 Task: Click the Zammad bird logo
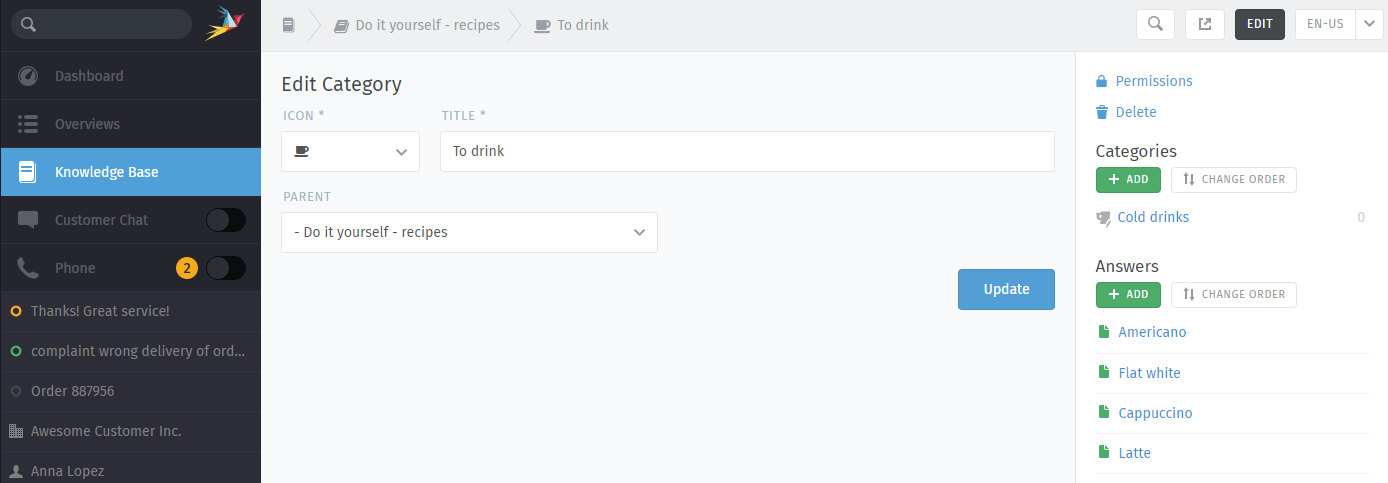click(x=225, y=23)
